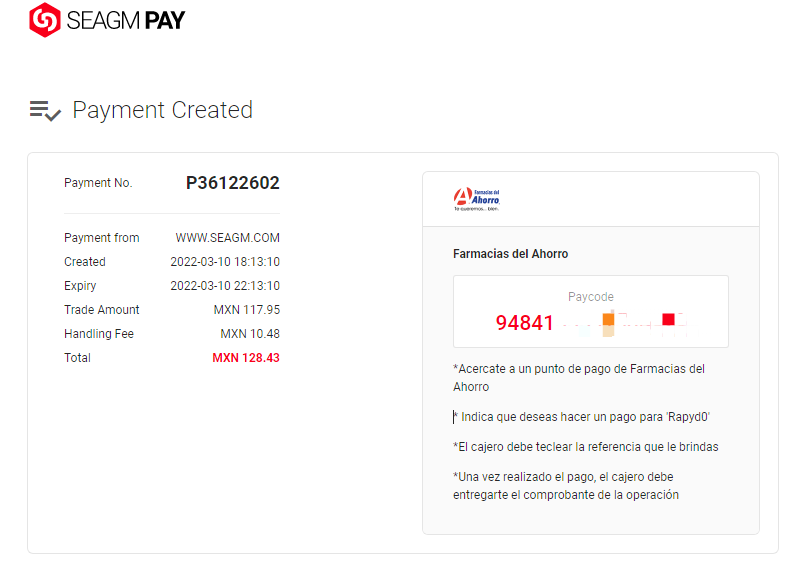Click the WWW.SEAGM.COM value

(x=227, y=238)
